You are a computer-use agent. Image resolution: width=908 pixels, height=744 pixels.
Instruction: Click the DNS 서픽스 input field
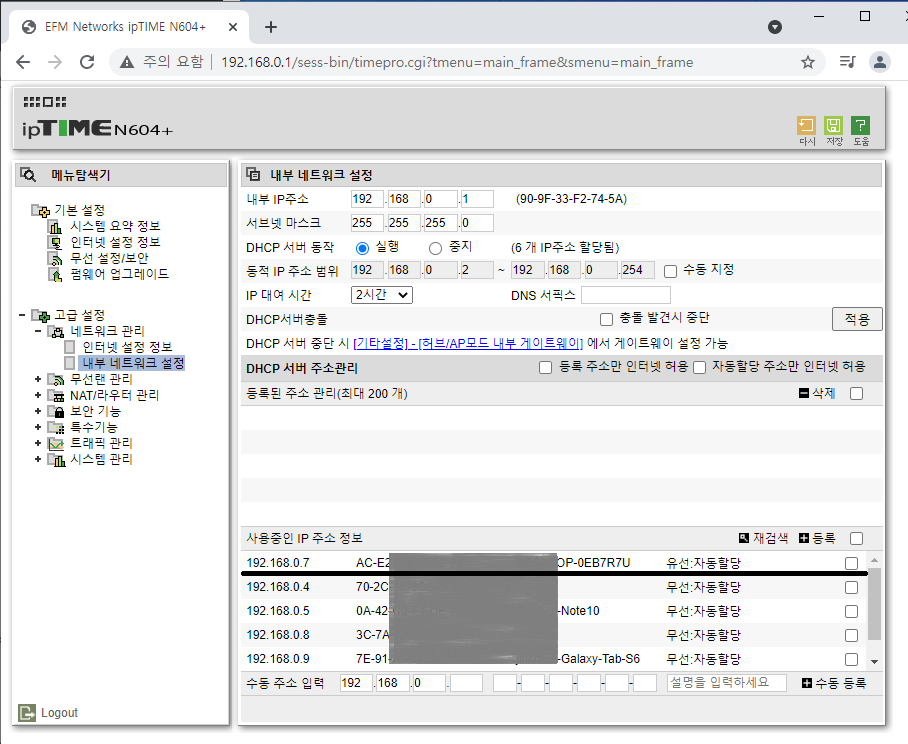(626, 295)
